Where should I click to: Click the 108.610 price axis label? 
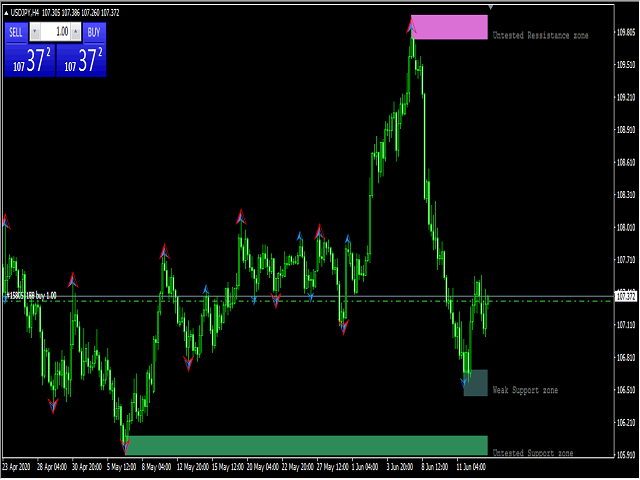click(x=625, y=162)
